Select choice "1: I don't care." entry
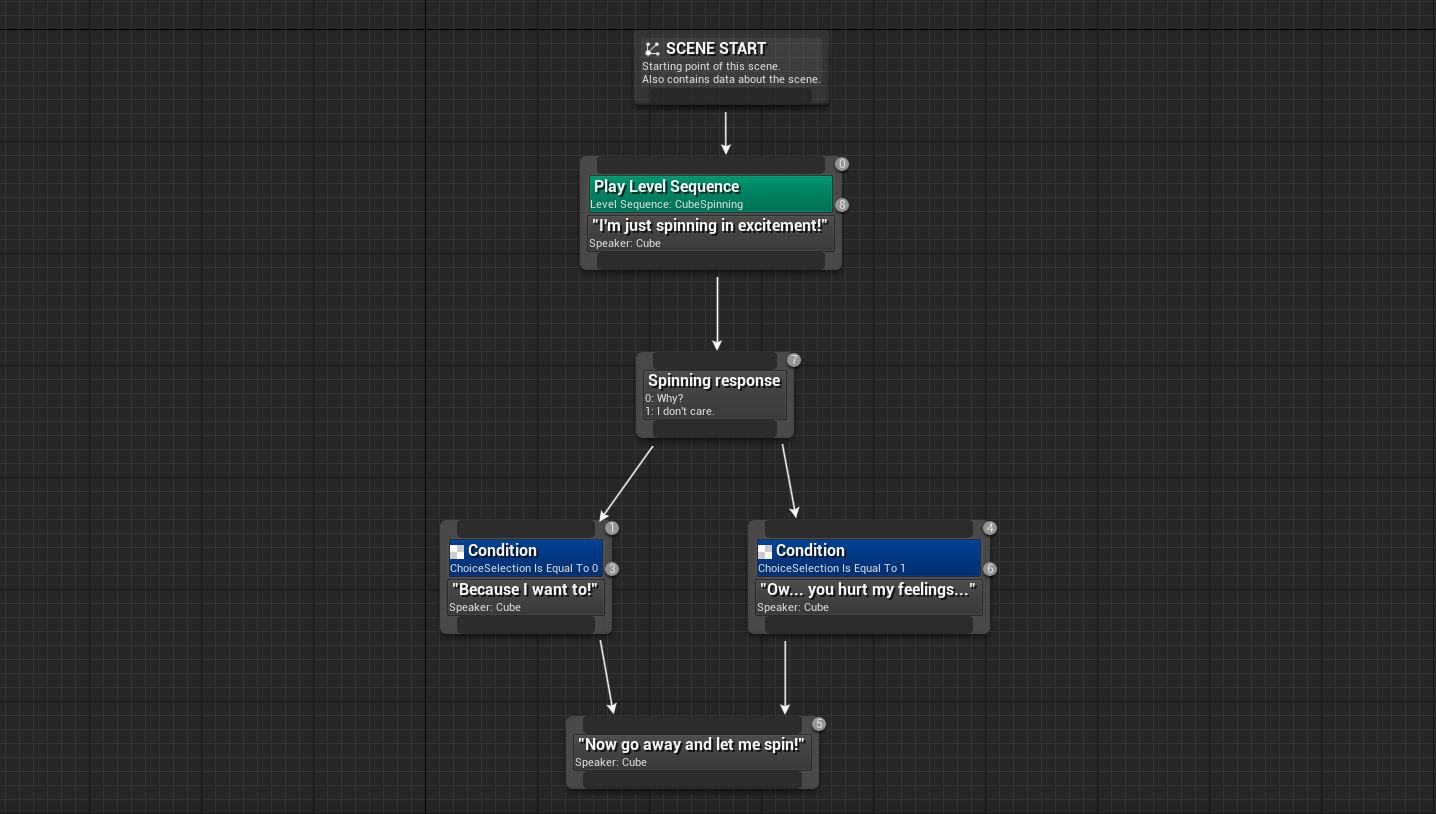The width and height of the screenshot is (1436, 814). [680, 411]
